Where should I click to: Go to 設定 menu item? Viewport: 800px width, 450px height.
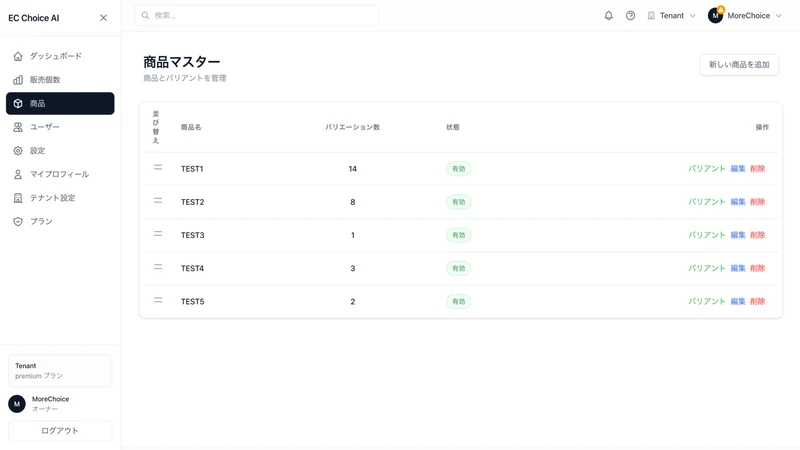coord(60,151)
